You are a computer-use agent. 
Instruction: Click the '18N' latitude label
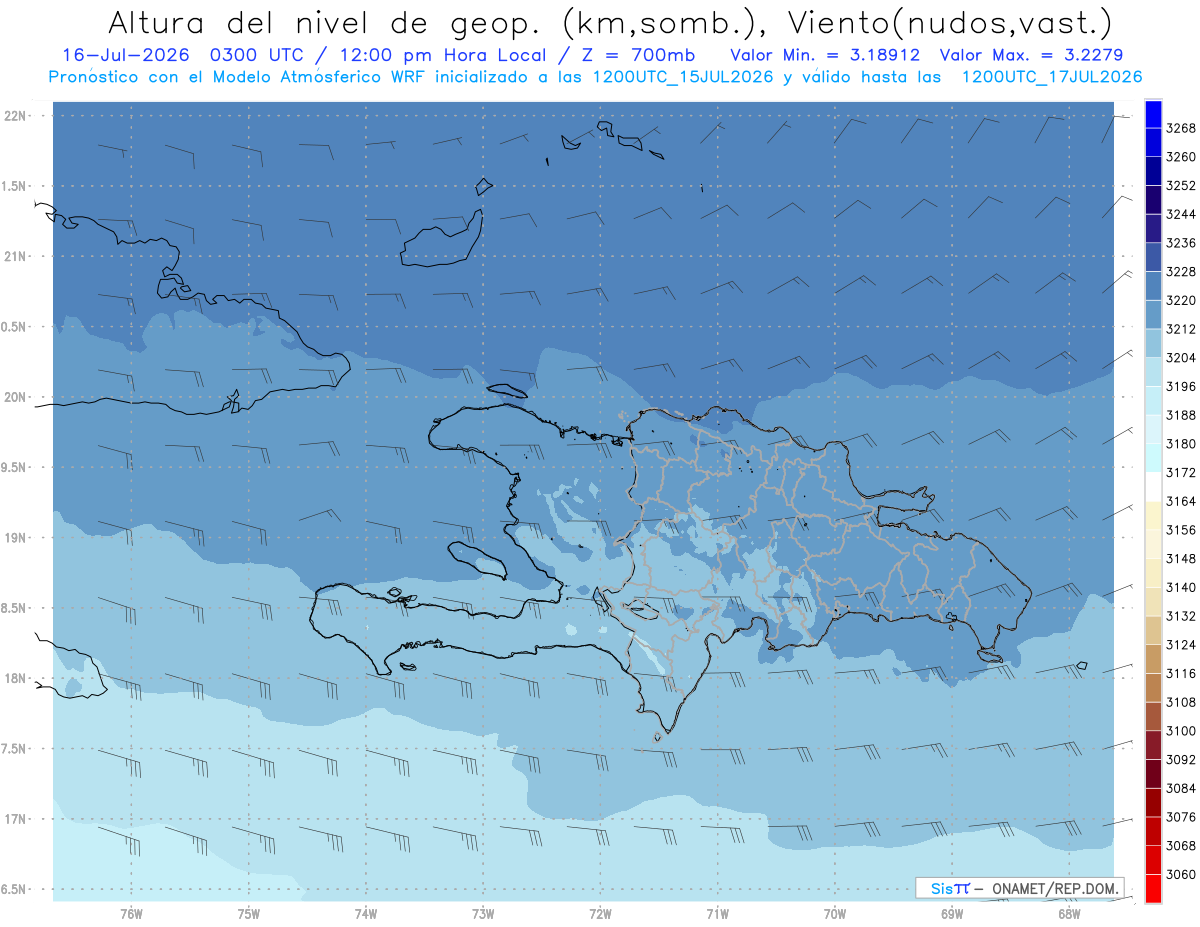17,679
